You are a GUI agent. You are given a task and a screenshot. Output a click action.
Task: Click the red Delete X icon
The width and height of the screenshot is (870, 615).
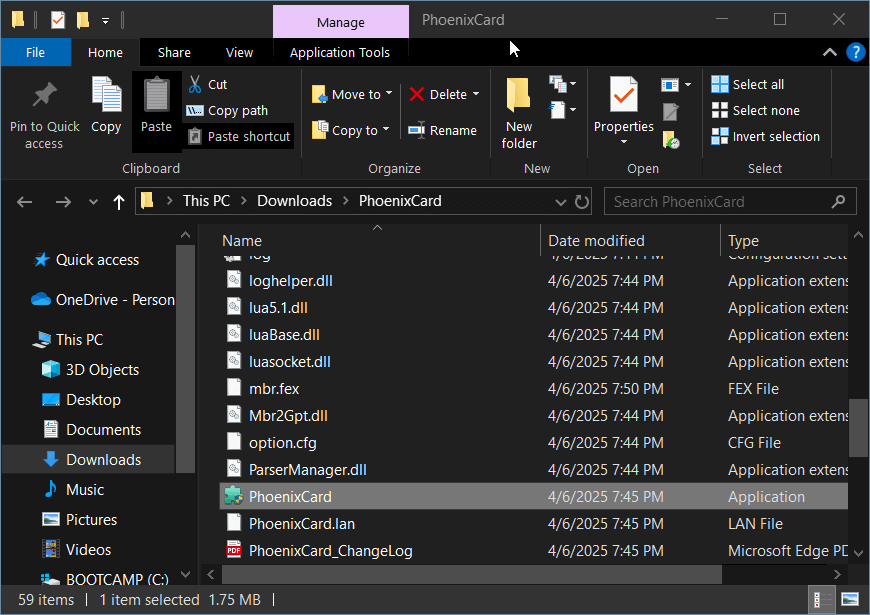pos(417,94)
